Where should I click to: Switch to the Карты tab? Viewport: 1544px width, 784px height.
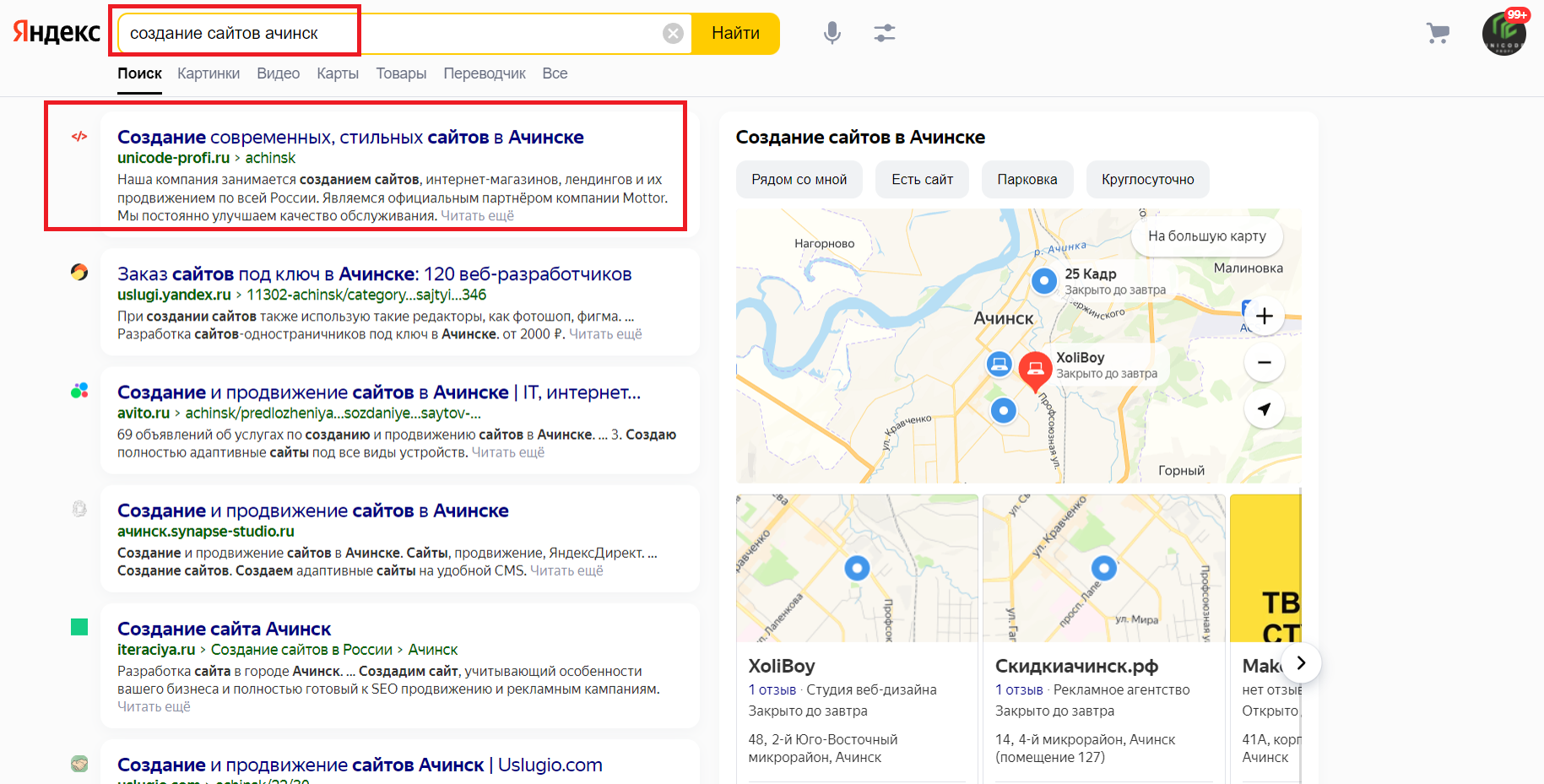(x=338, y=73)
